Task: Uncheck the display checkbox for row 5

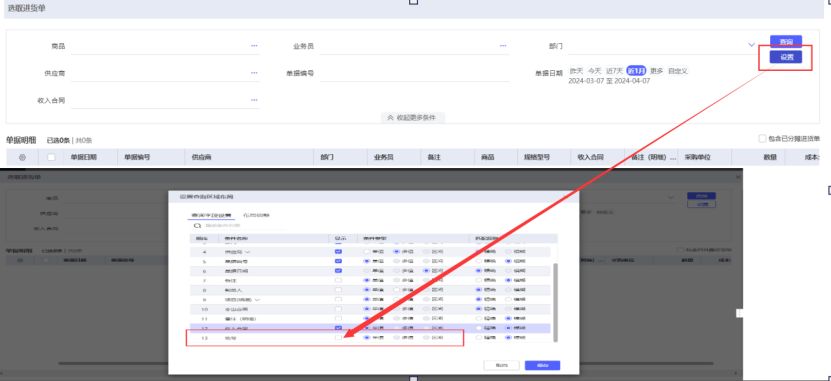Action: [338, 261]
